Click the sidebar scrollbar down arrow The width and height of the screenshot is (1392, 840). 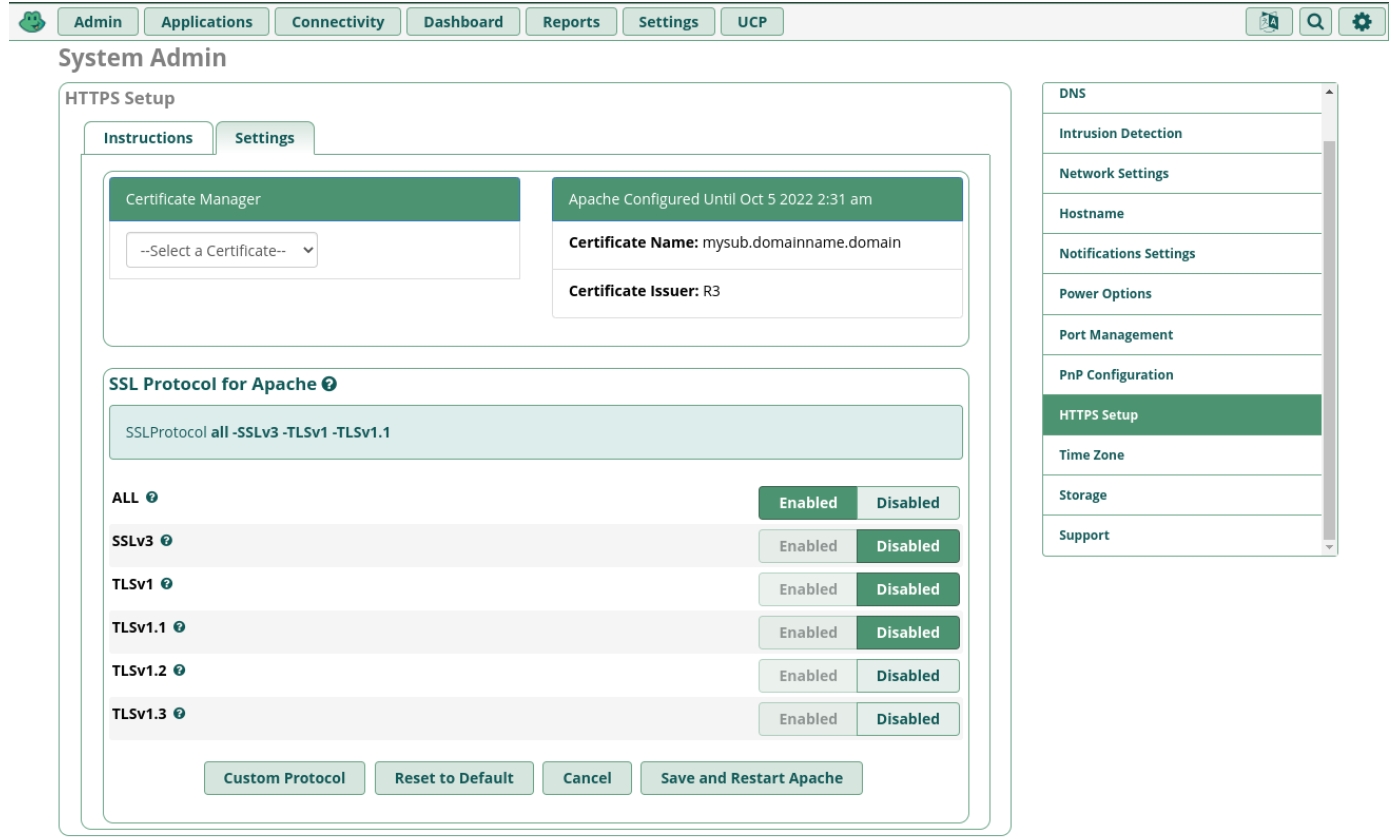[1328, 547]
